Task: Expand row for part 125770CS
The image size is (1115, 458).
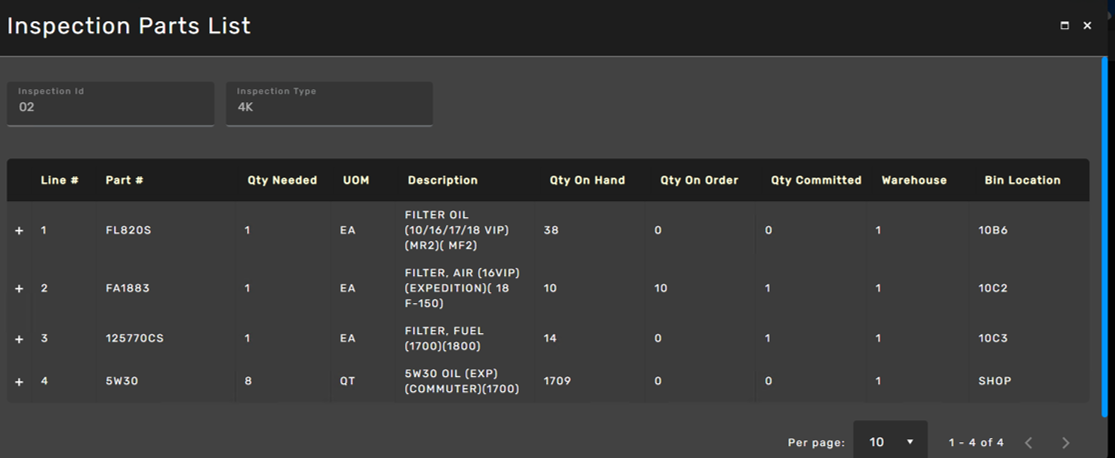Action: click(x=19, y=339)
